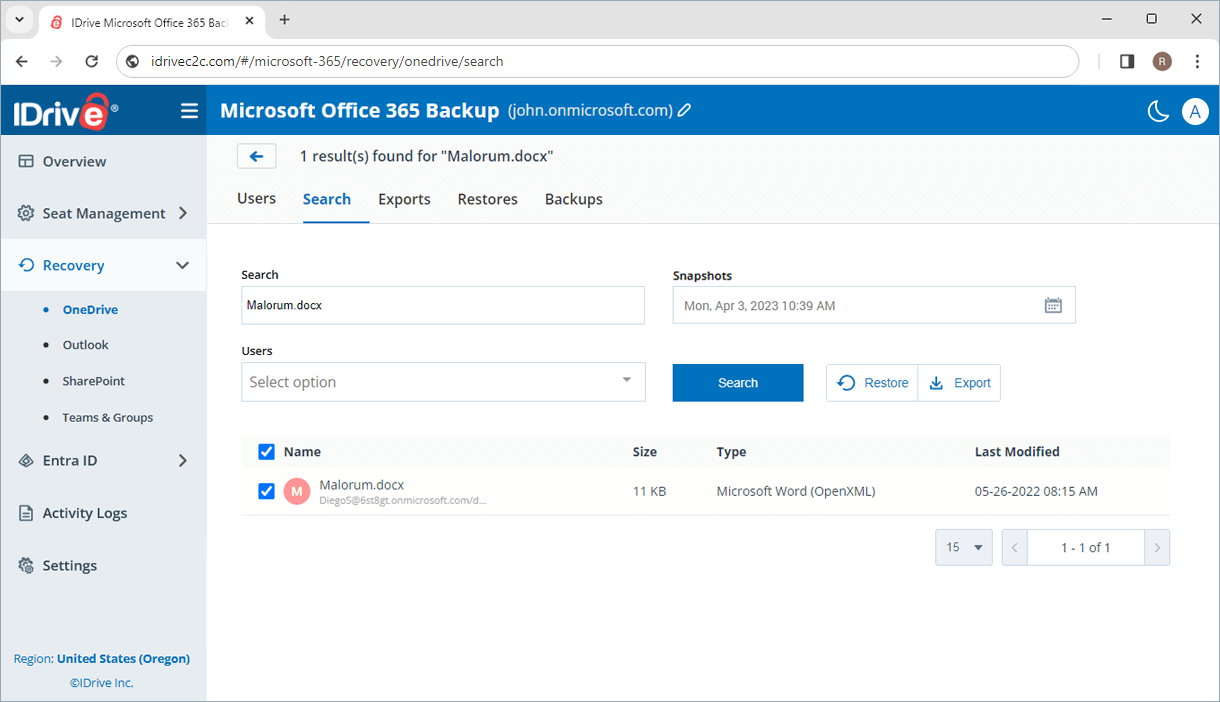The width and height of the screenshot is (1220, 702).
Task: Open the Snapshots calendar icon
Action: [x=1053, y=306]
